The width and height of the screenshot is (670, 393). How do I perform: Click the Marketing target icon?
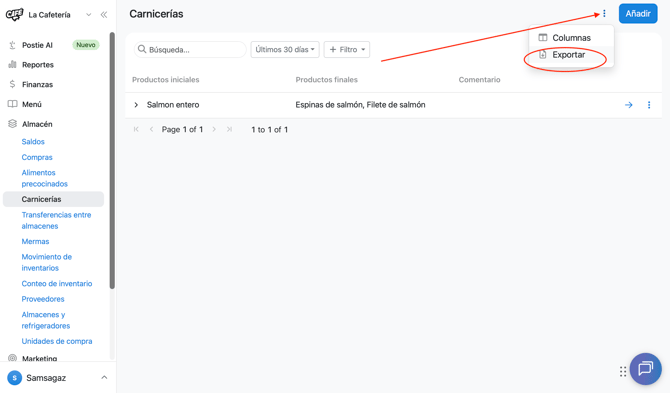[12, 358]
